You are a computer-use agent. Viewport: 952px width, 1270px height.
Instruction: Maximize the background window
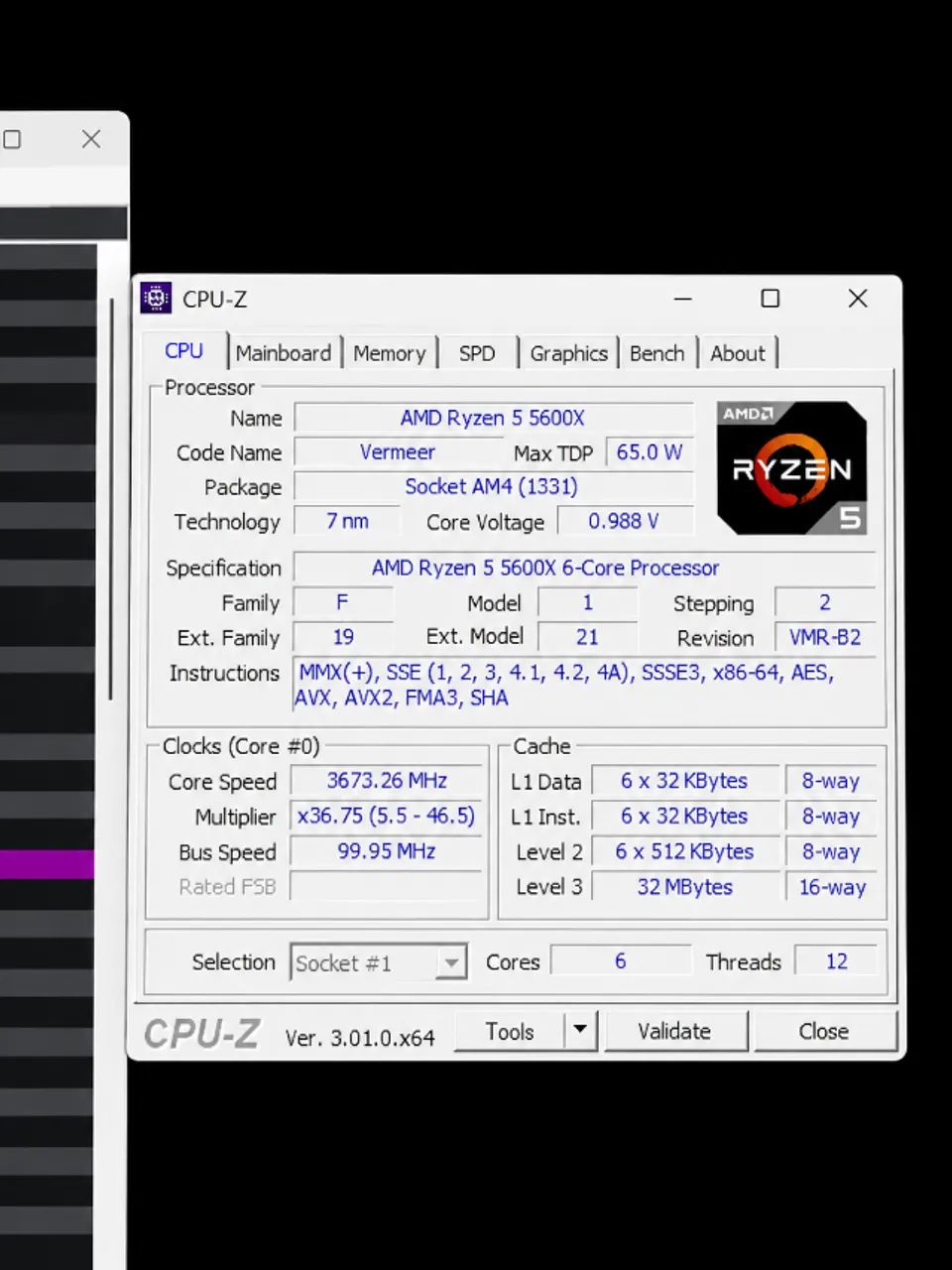pyautogui.click(x=12, y=139)
